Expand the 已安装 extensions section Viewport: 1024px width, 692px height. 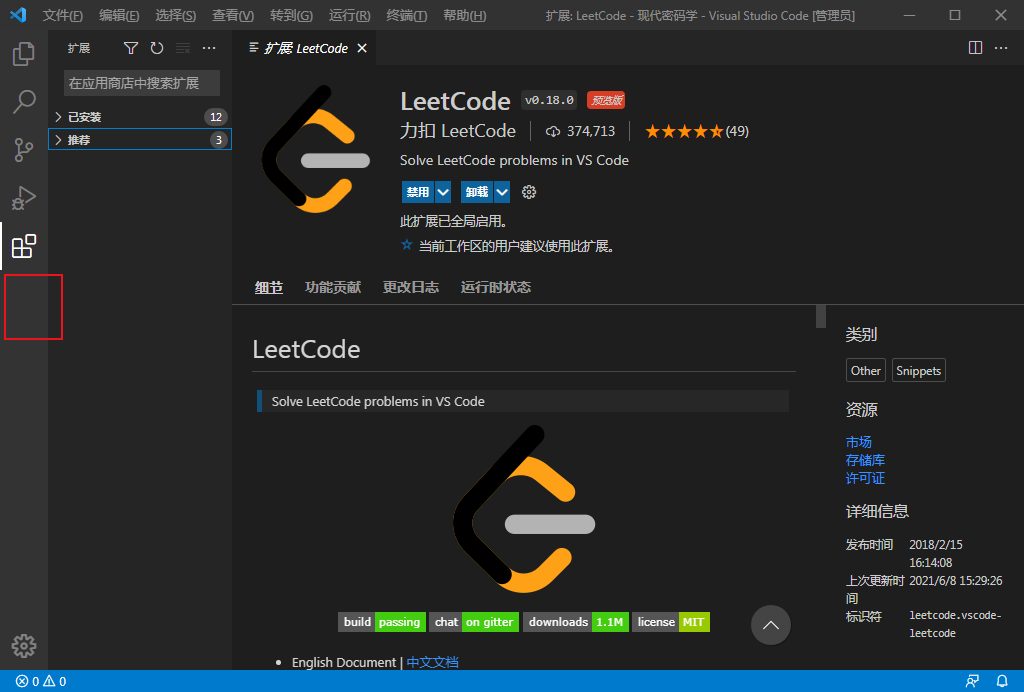[x=85, y=117]
